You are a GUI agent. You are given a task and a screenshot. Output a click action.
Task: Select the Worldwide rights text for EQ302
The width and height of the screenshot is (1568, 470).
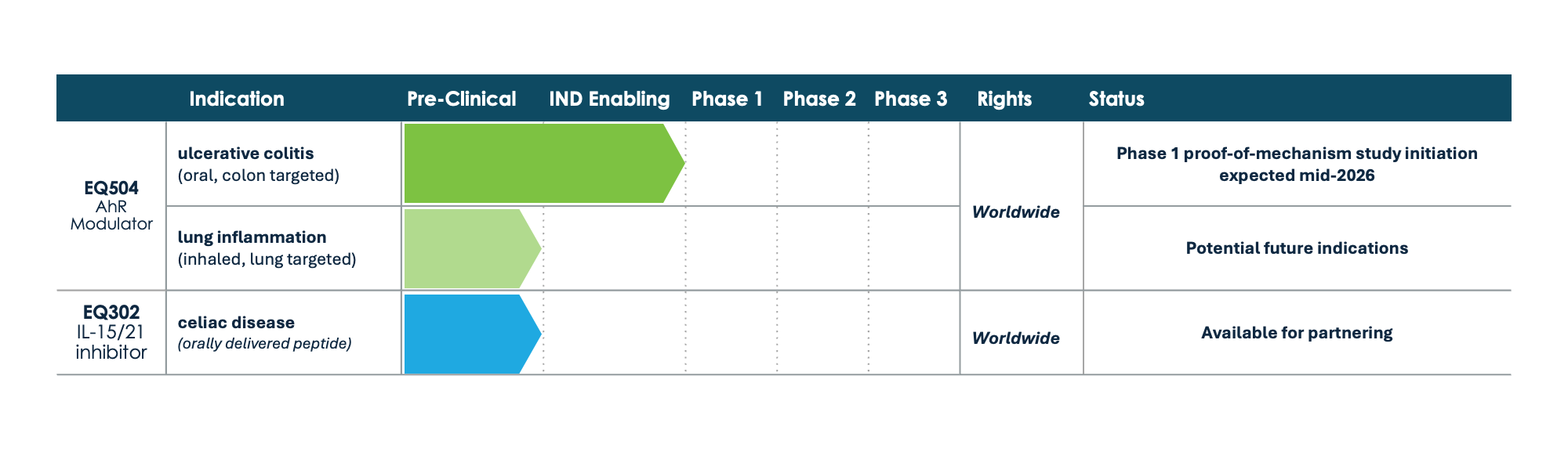tap(1015, 338)
